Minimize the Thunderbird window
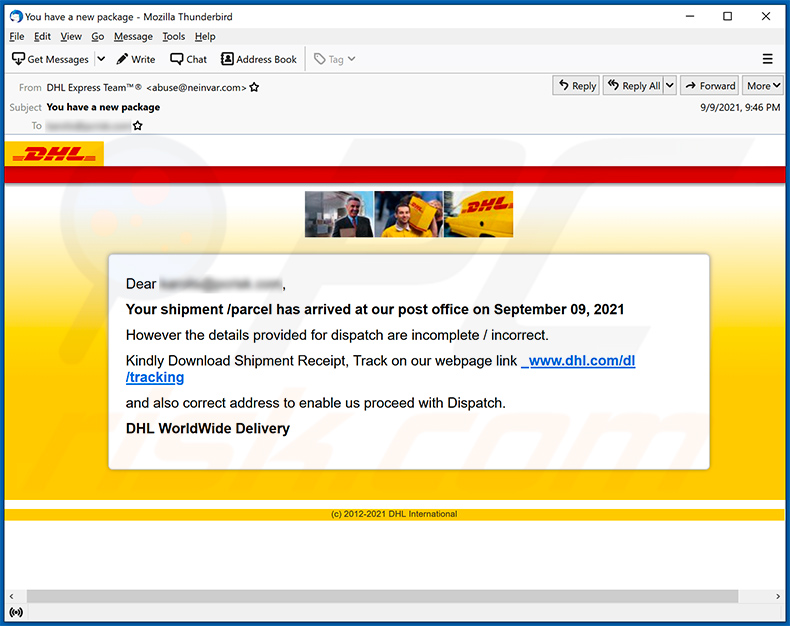 click(x=690, y=17)
